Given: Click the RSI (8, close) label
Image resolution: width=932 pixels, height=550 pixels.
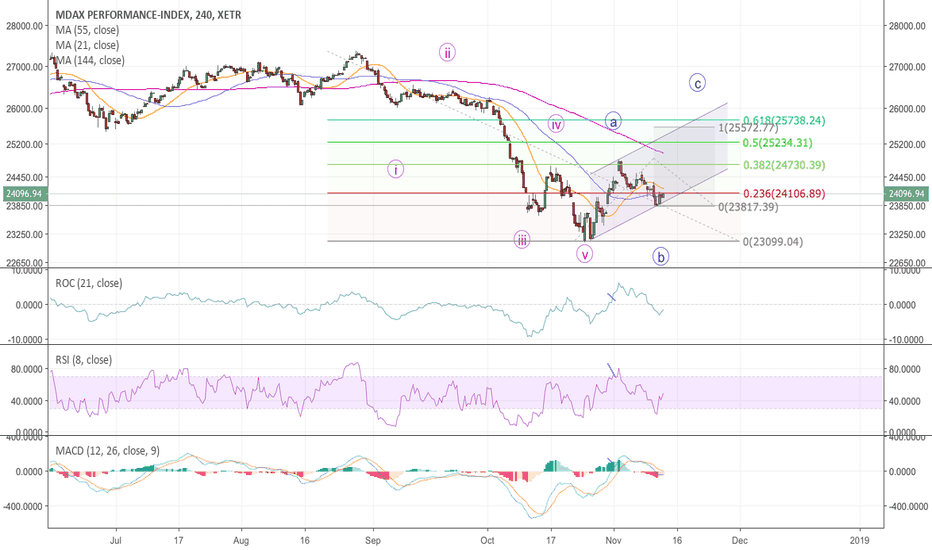Looking at the screenshot, I should 83,360.
